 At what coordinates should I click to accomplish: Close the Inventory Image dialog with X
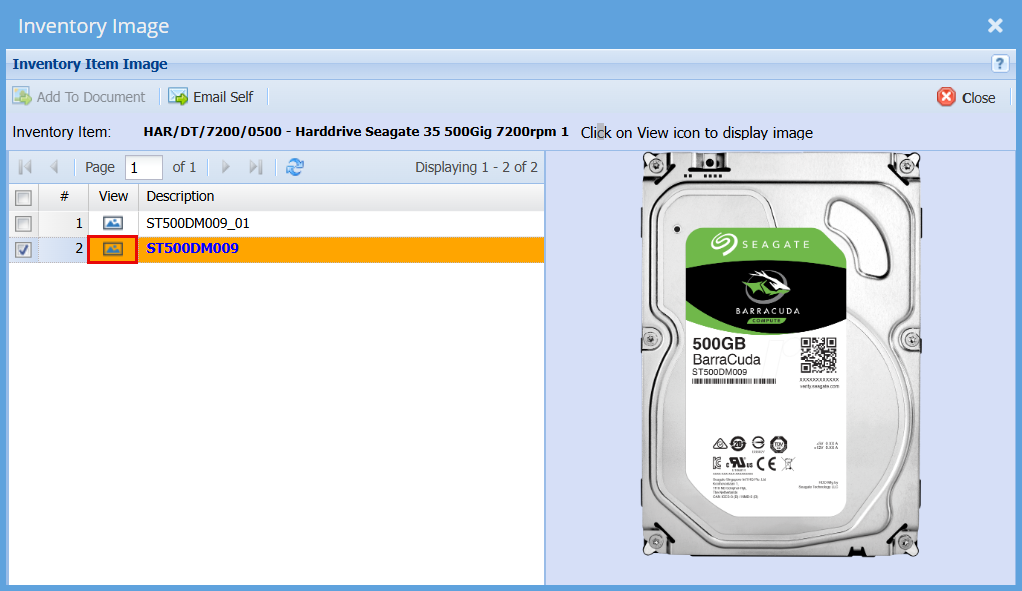995,25
